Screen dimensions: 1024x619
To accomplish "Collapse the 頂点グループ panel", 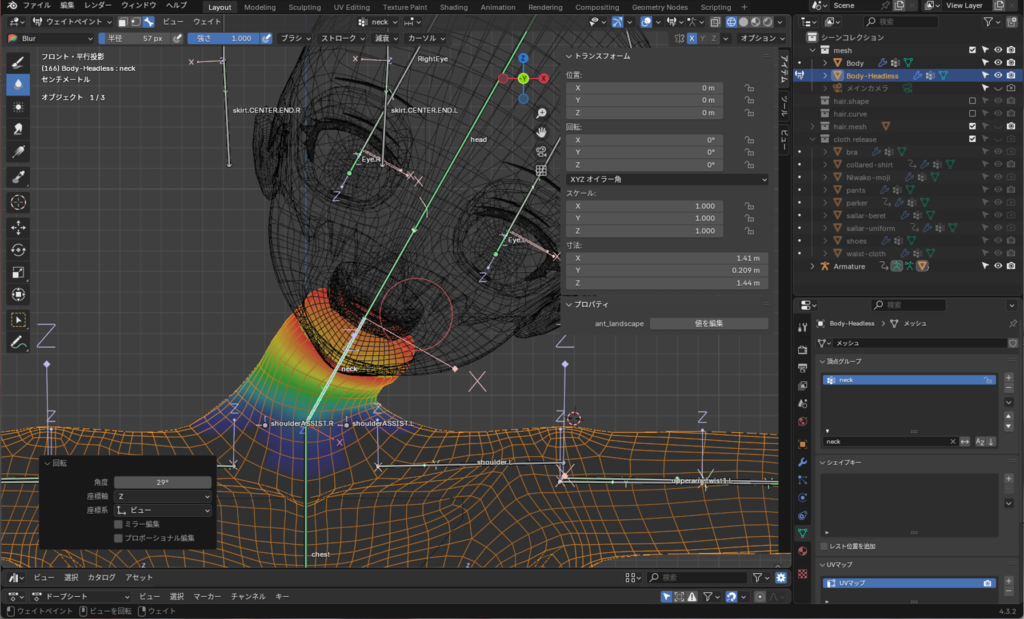I will point(840,361).
